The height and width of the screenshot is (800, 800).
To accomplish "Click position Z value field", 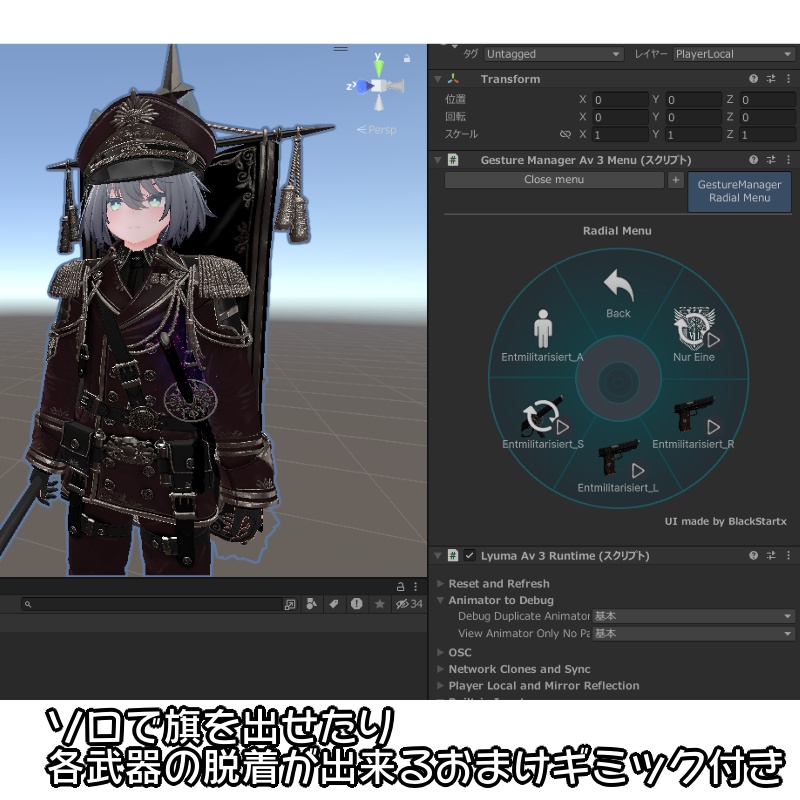I will click(767, 99).
